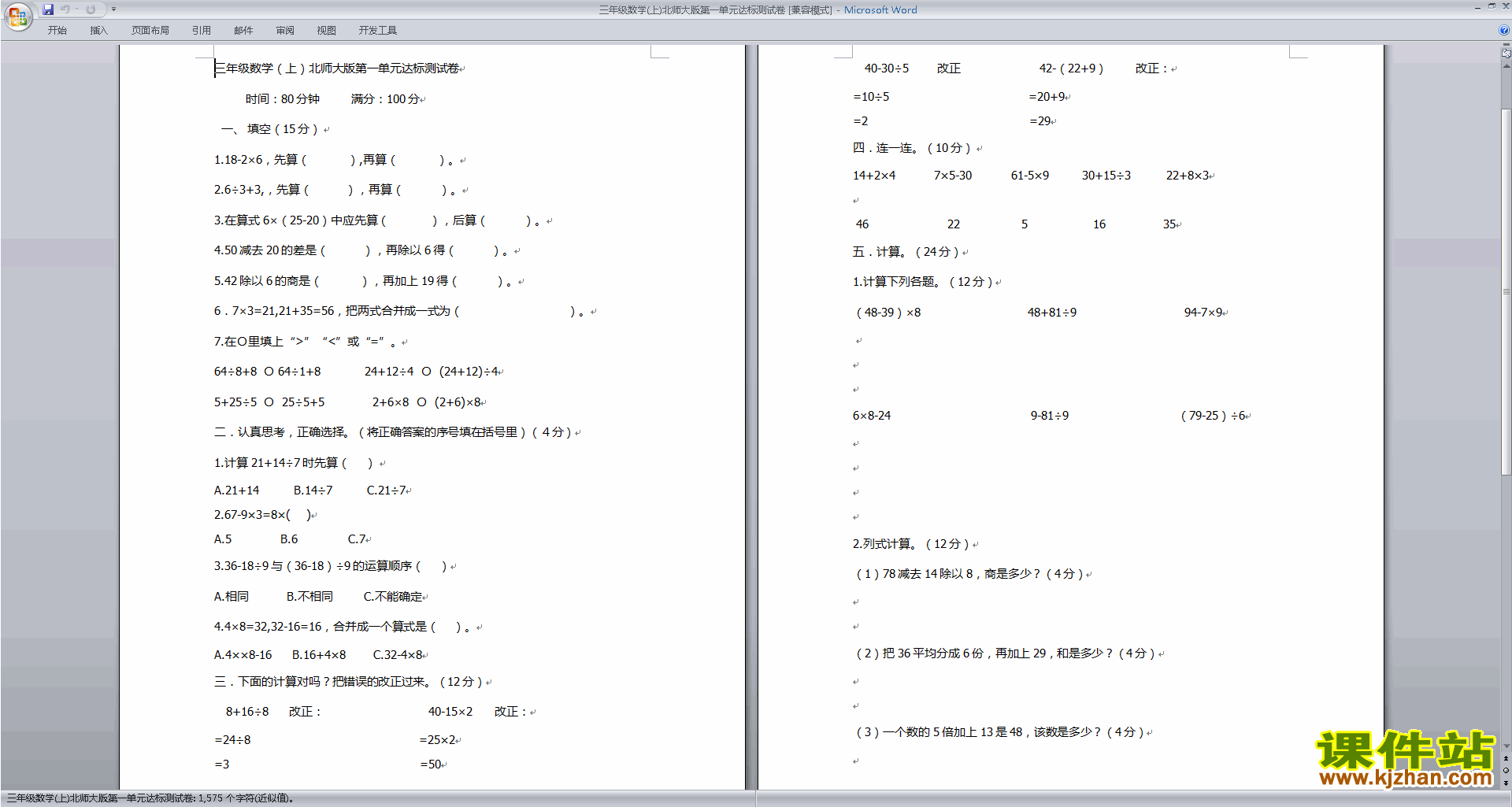Click the expression 30+15÷3
Screen dimensions: 1512x807
1106,176
